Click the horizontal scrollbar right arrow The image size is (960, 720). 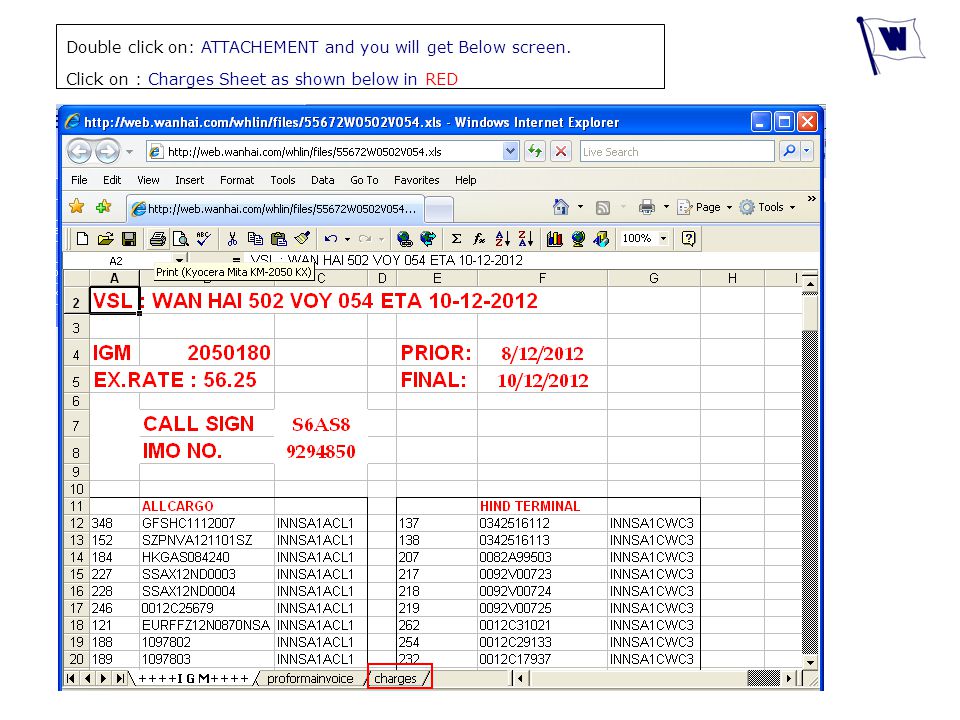coord(789,678)
